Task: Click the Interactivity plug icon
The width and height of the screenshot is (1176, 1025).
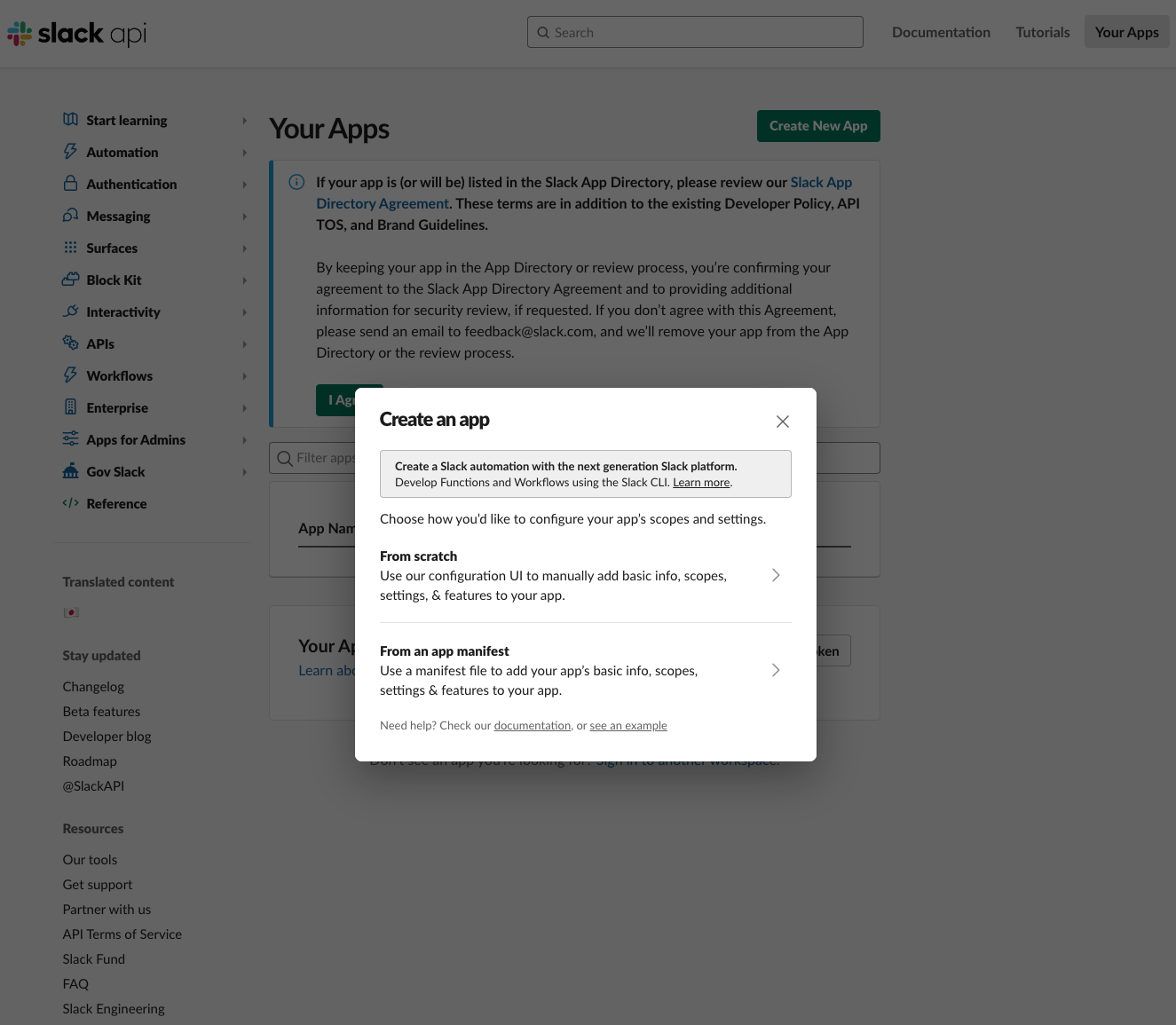Action: coord(71,311)
